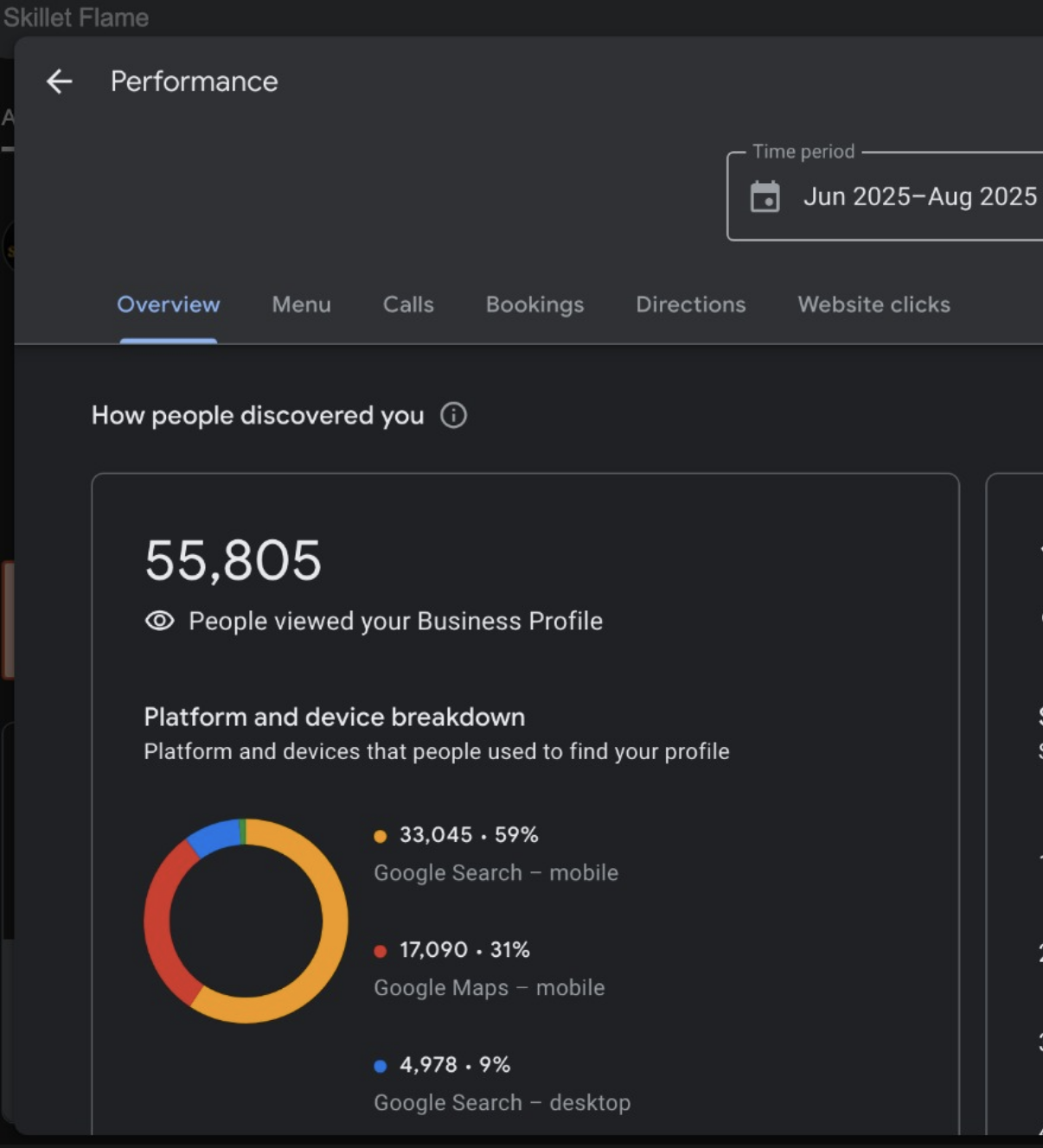
Task: Click the Google Maps – mobile legend label
Action: point(489,988)
